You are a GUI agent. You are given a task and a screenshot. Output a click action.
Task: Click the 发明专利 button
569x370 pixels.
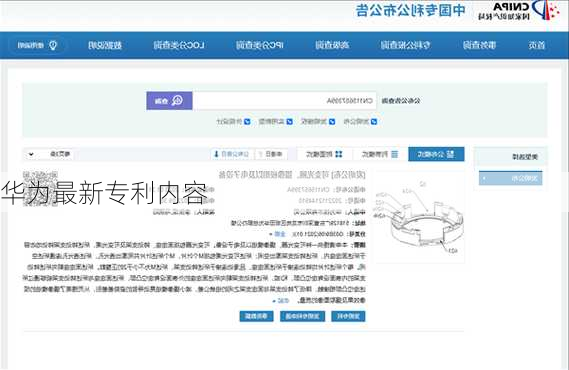tap(348, 316)
